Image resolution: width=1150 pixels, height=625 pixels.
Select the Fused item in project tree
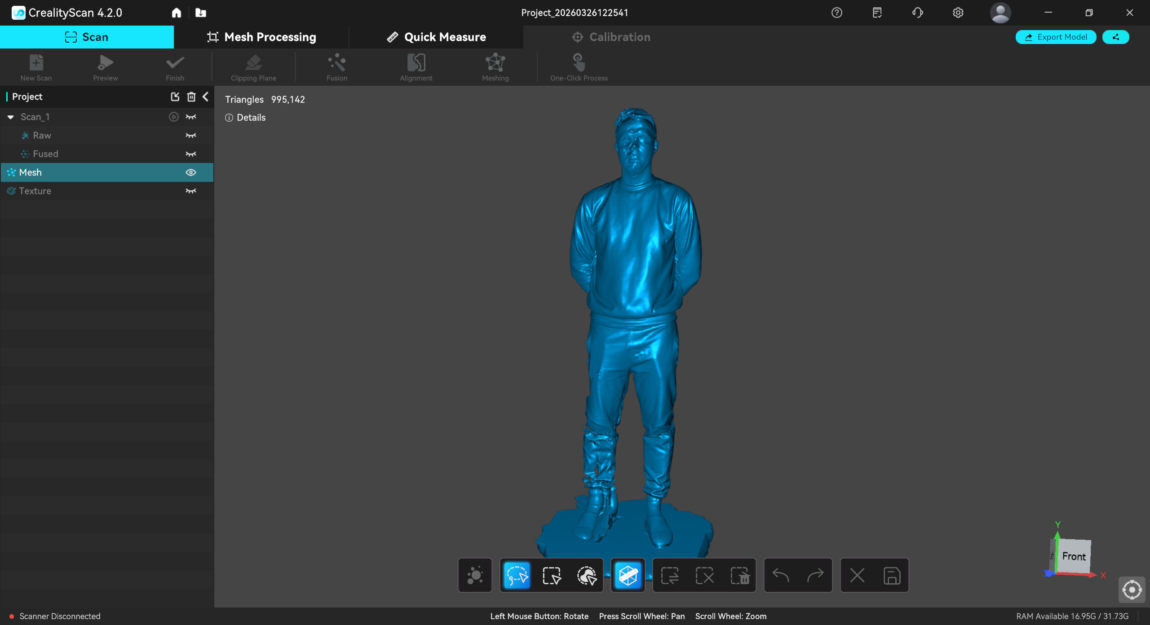45,154
